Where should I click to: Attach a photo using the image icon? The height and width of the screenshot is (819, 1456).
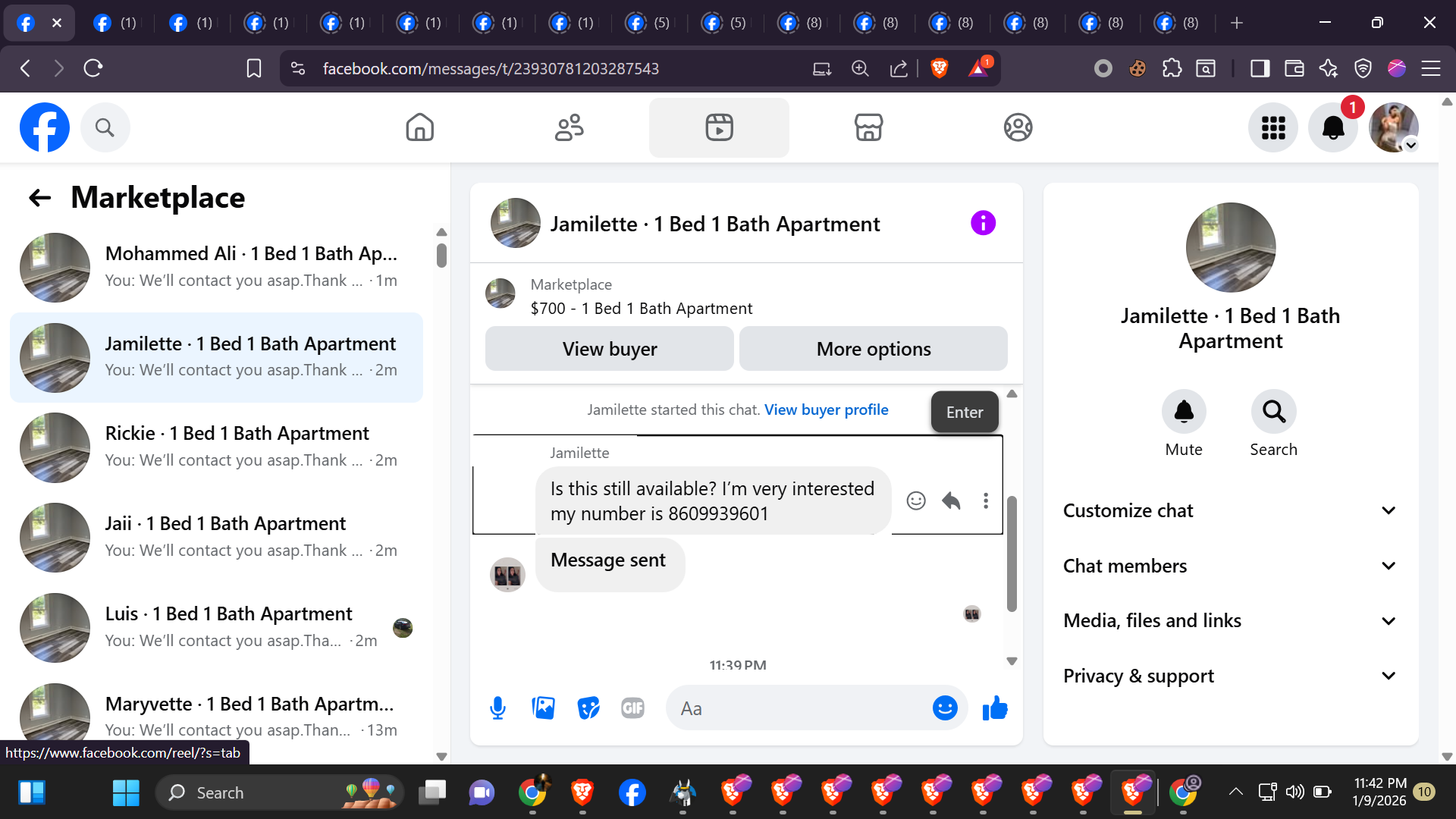click(543, 708)
